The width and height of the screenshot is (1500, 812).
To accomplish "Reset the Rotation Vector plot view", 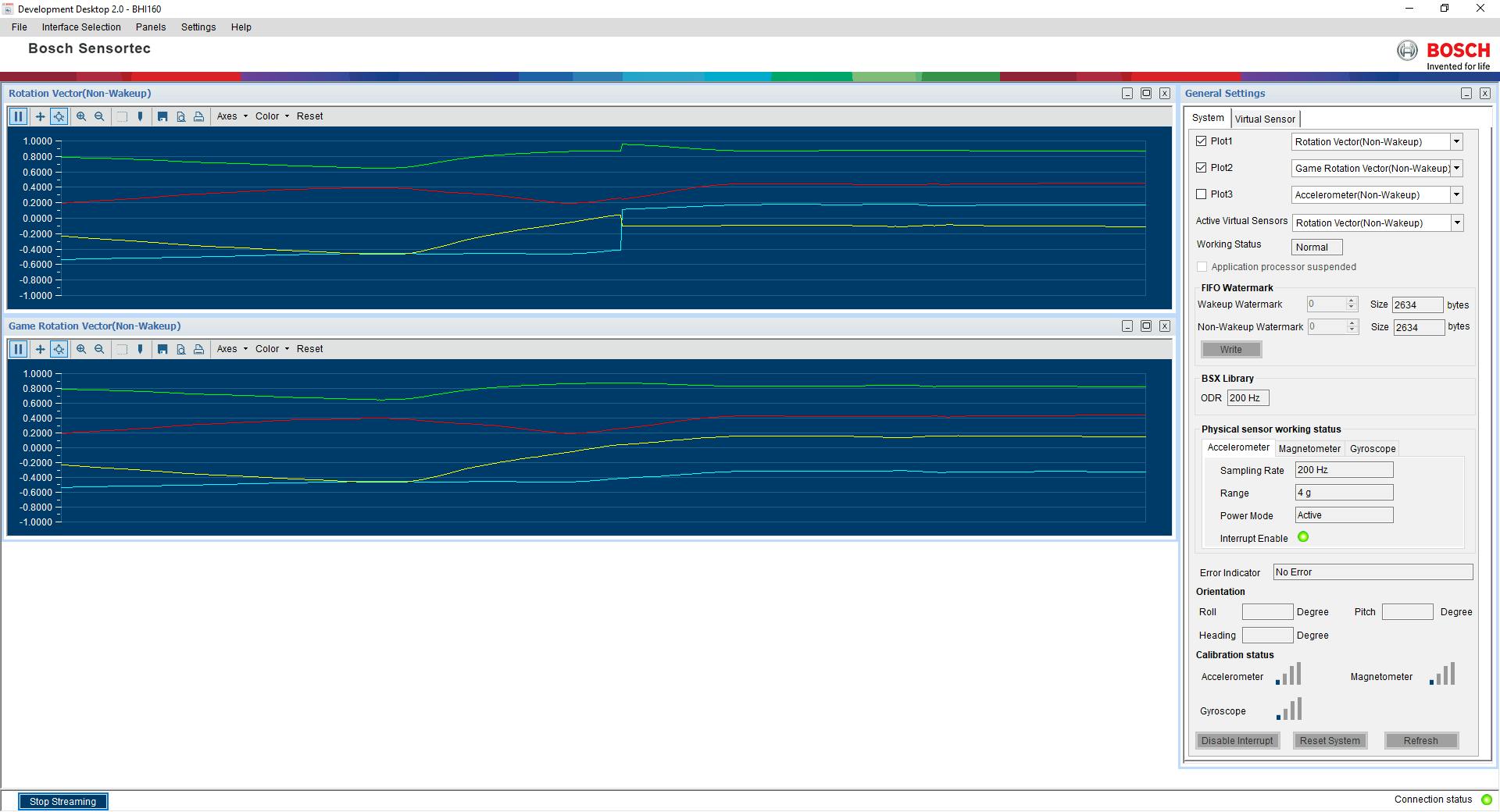I will 309,116.
